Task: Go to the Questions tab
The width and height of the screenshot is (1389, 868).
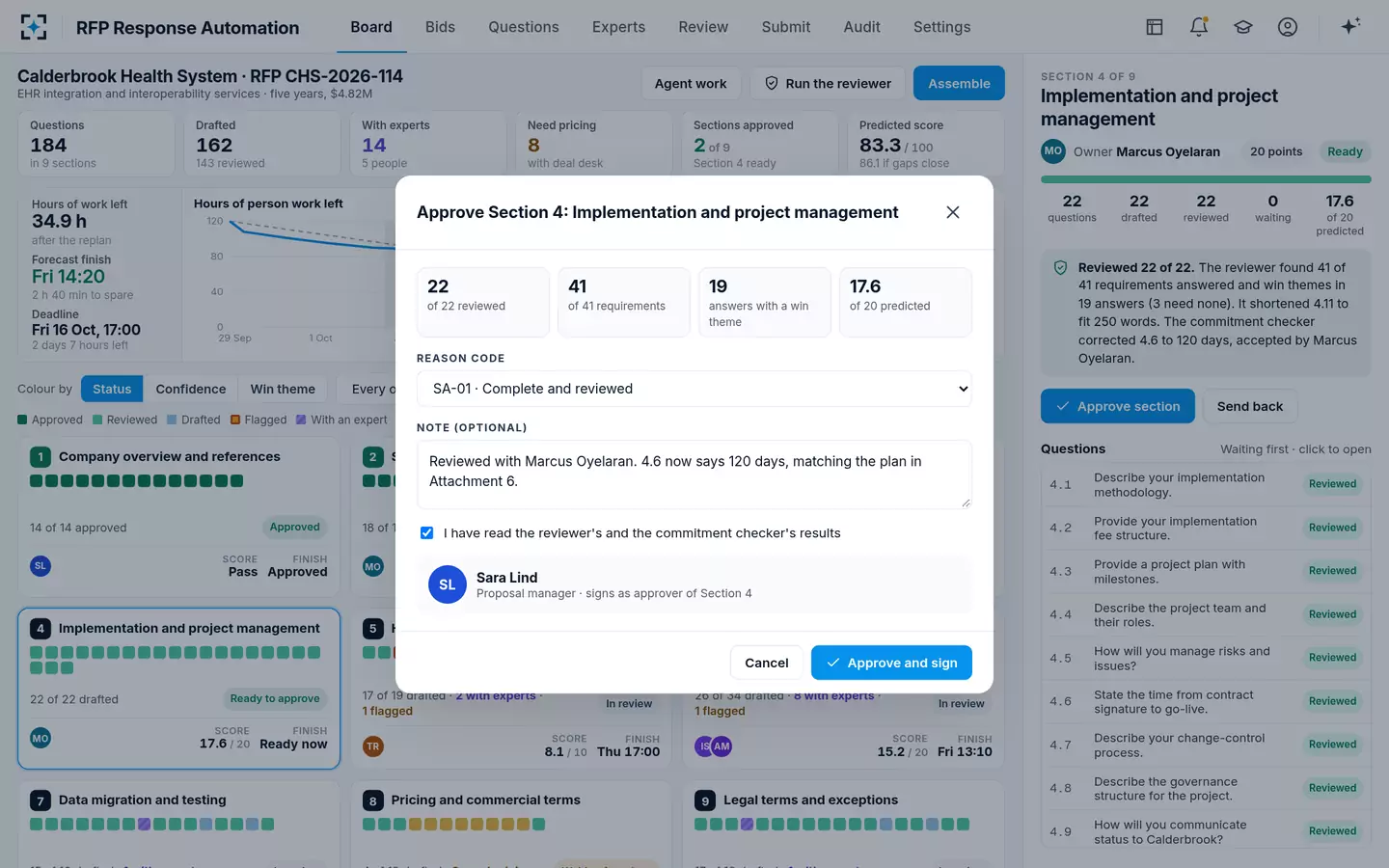Action: tap(524, 27)
